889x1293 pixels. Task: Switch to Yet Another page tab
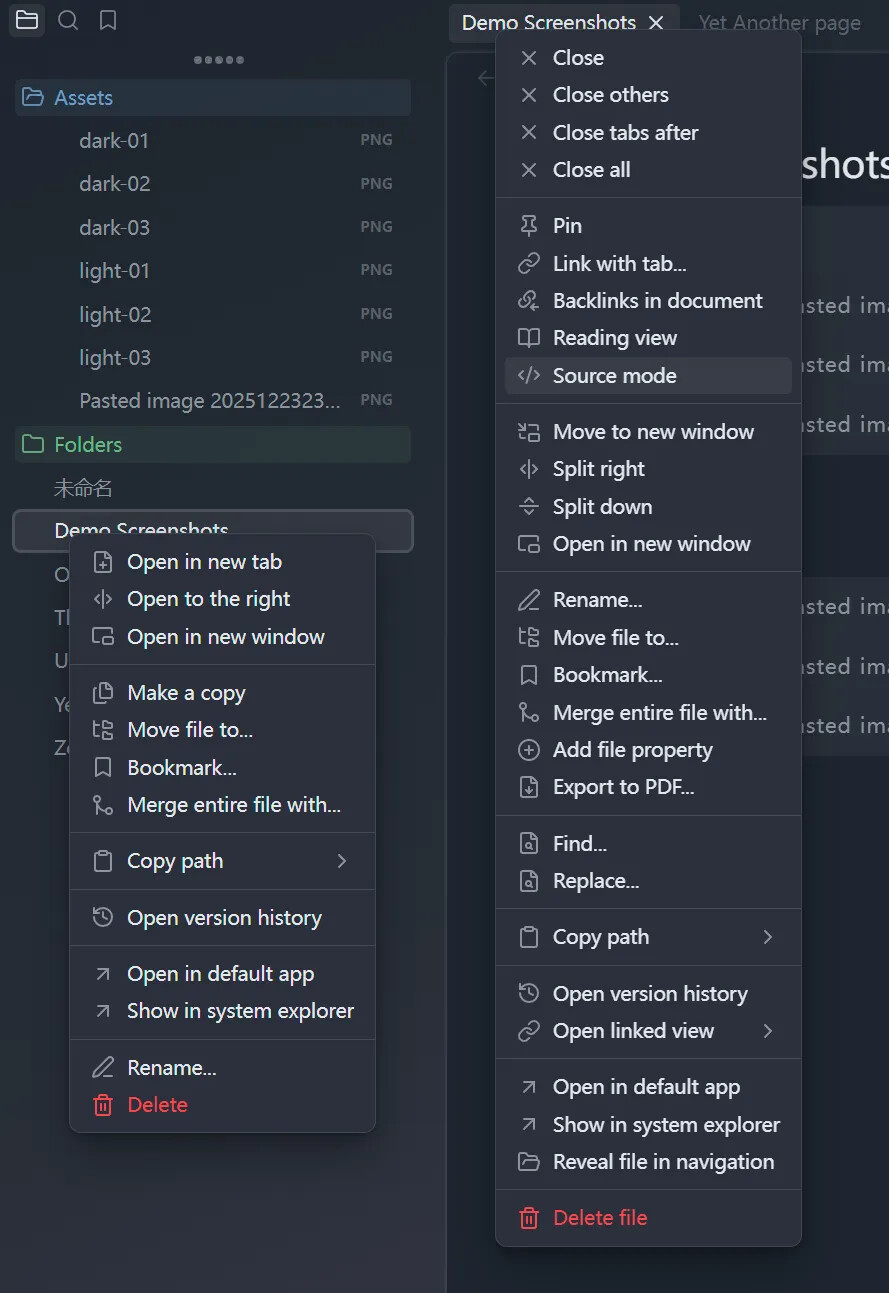779,22
